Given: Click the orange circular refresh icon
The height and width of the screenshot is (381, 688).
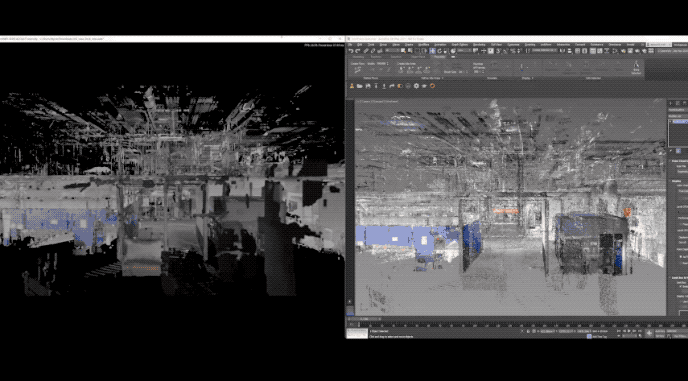Looking at the screenshot, I should point(433,86).
